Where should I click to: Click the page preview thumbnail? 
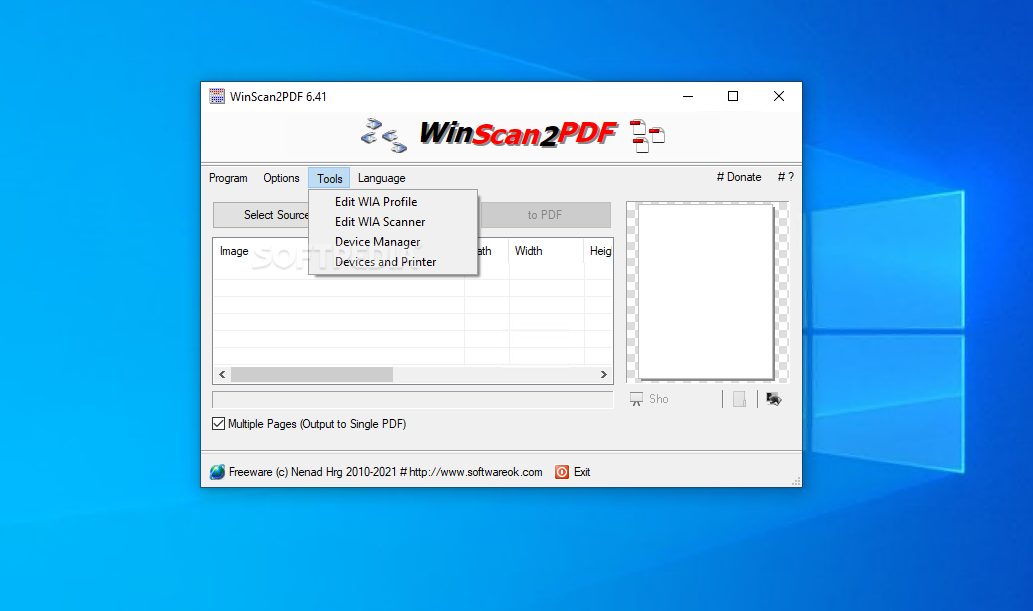(706, 291)
